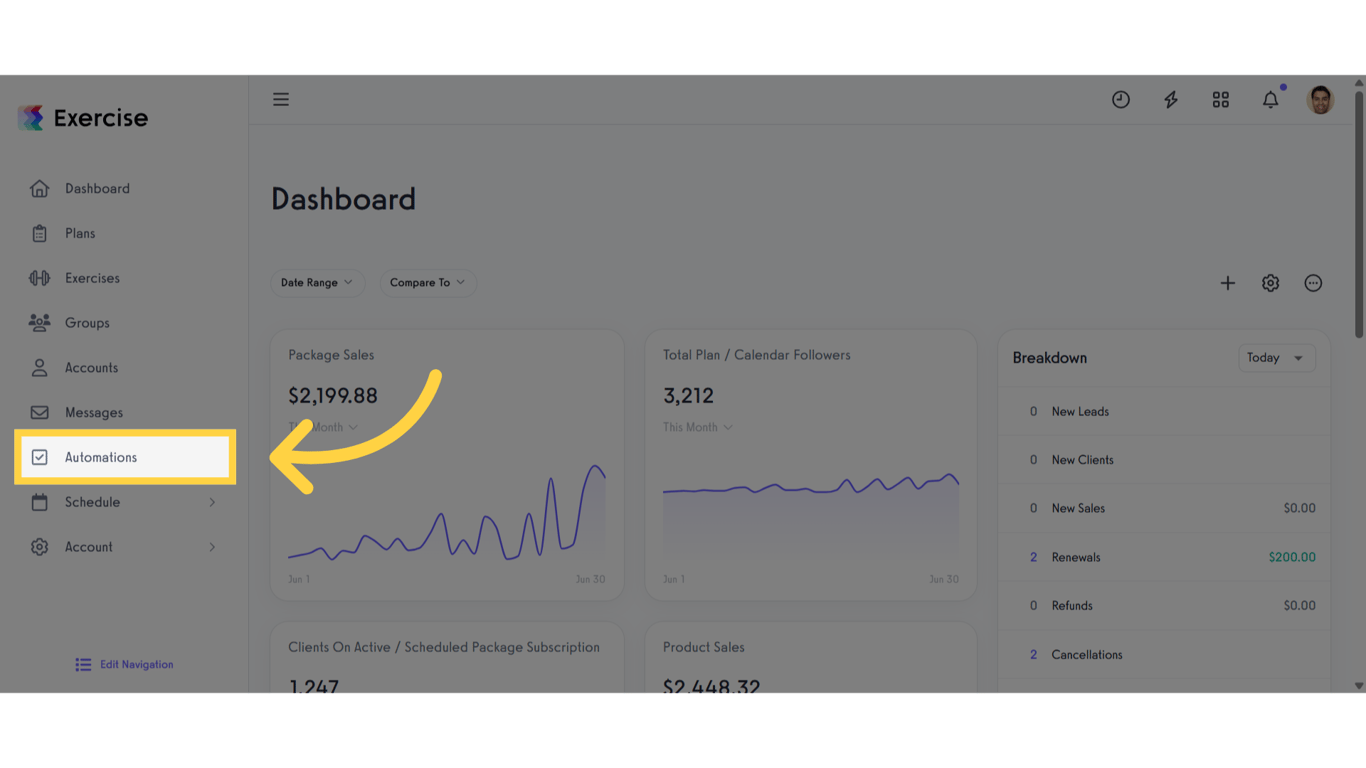Click the Package Sales chart

[447, 511]
